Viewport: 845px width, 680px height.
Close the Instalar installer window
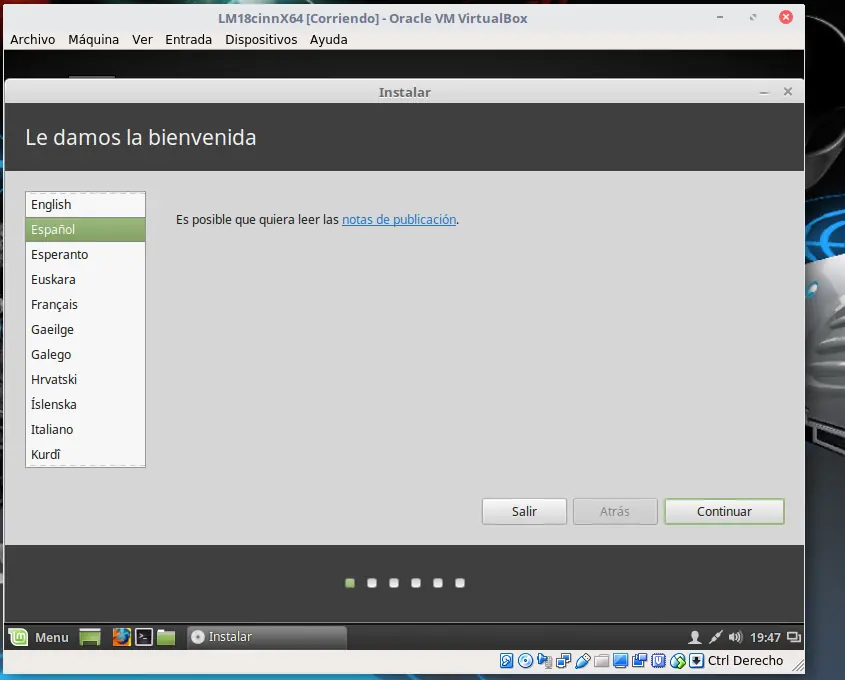coord(788,92)
